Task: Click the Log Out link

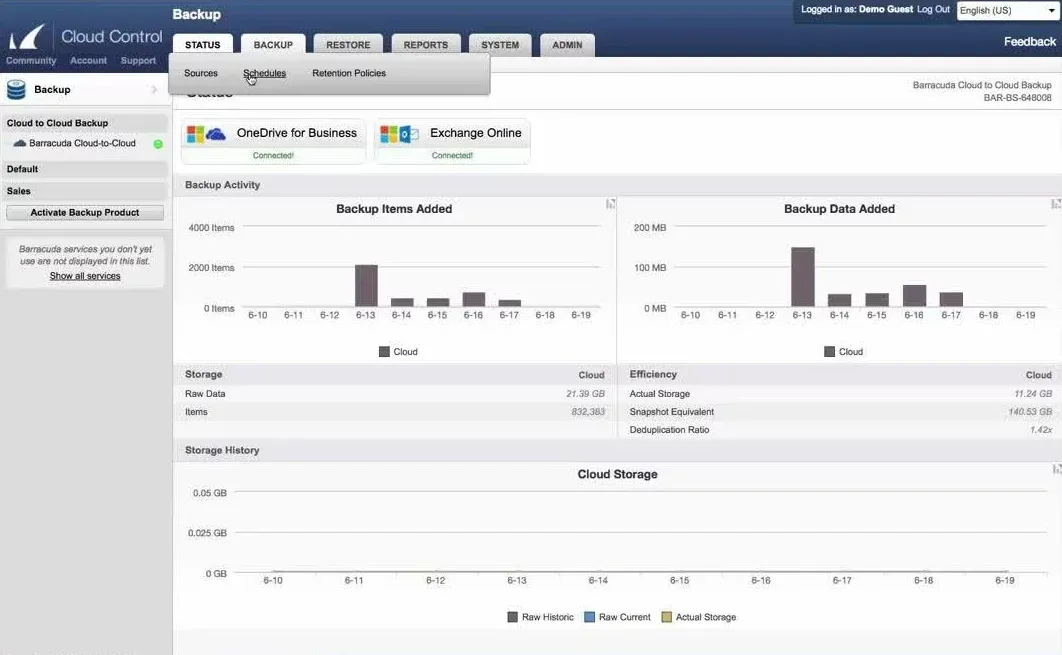Action: 933,9
